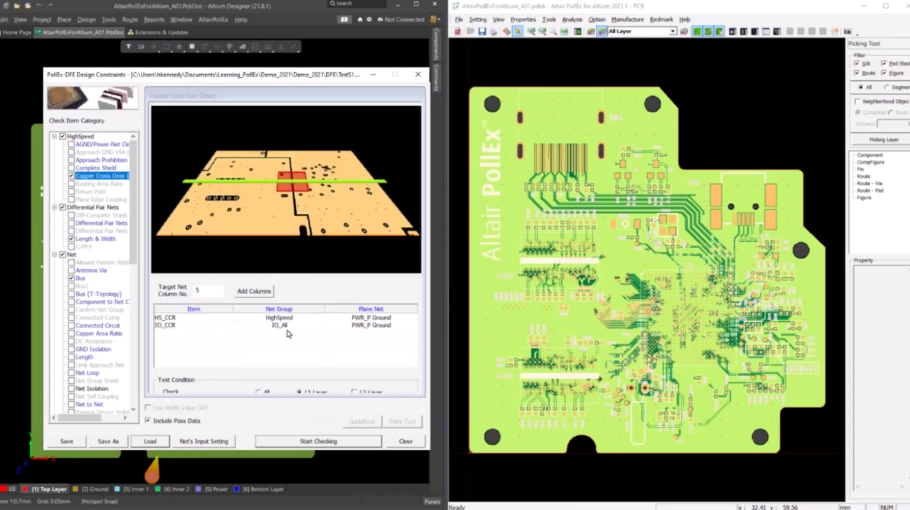Click the text 'A' tool in Altium active bar

280,46
